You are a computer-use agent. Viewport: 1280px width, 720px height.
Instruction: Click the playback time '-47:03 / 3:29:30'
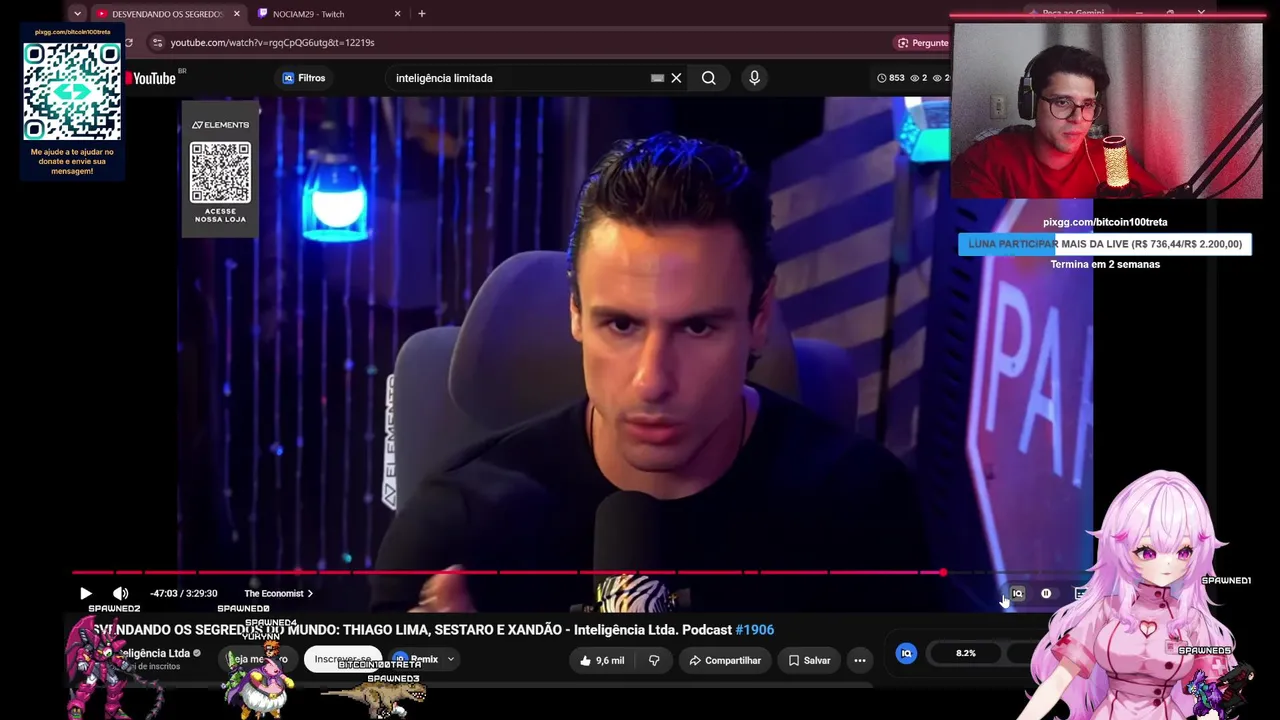click(x=184, y=594)
